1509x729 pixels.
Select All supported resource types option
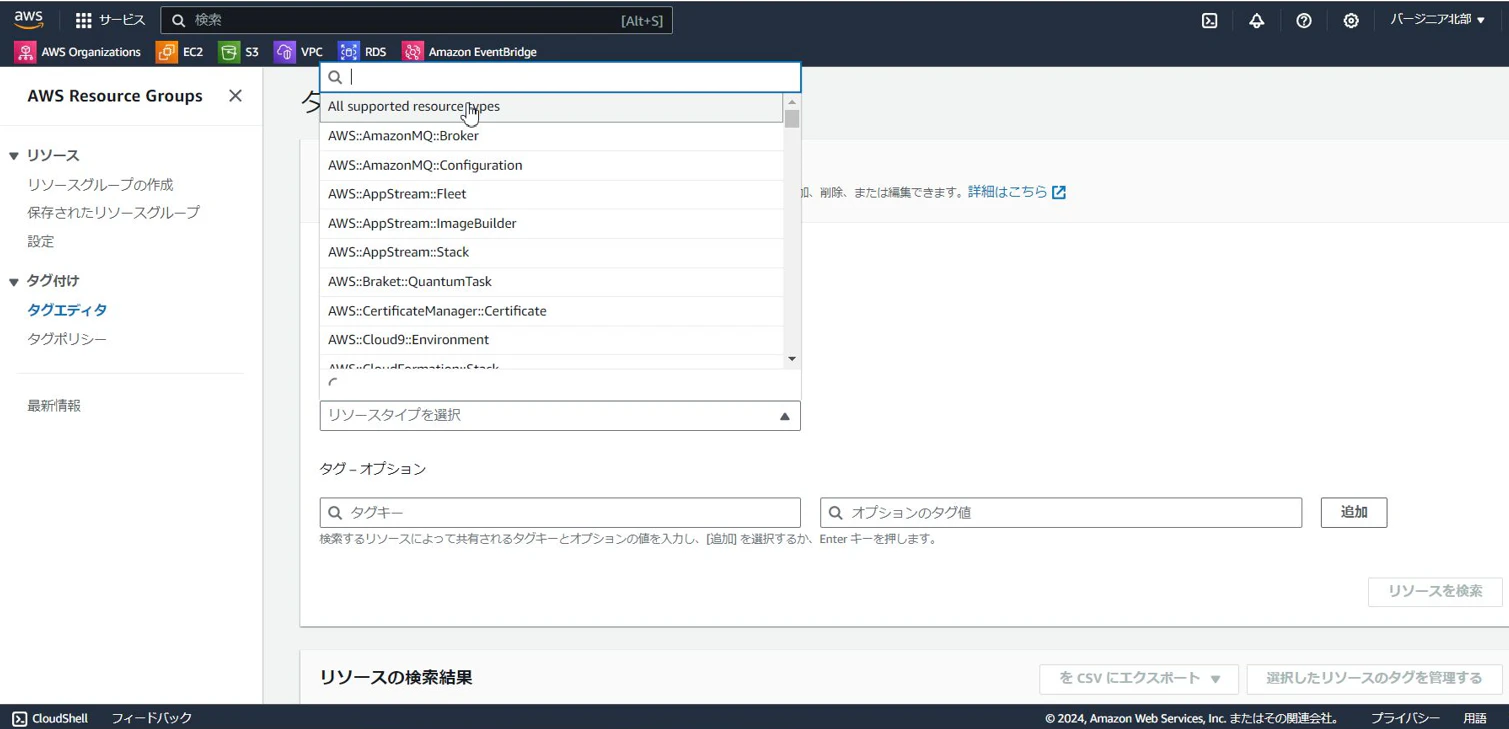click(551, 107)
